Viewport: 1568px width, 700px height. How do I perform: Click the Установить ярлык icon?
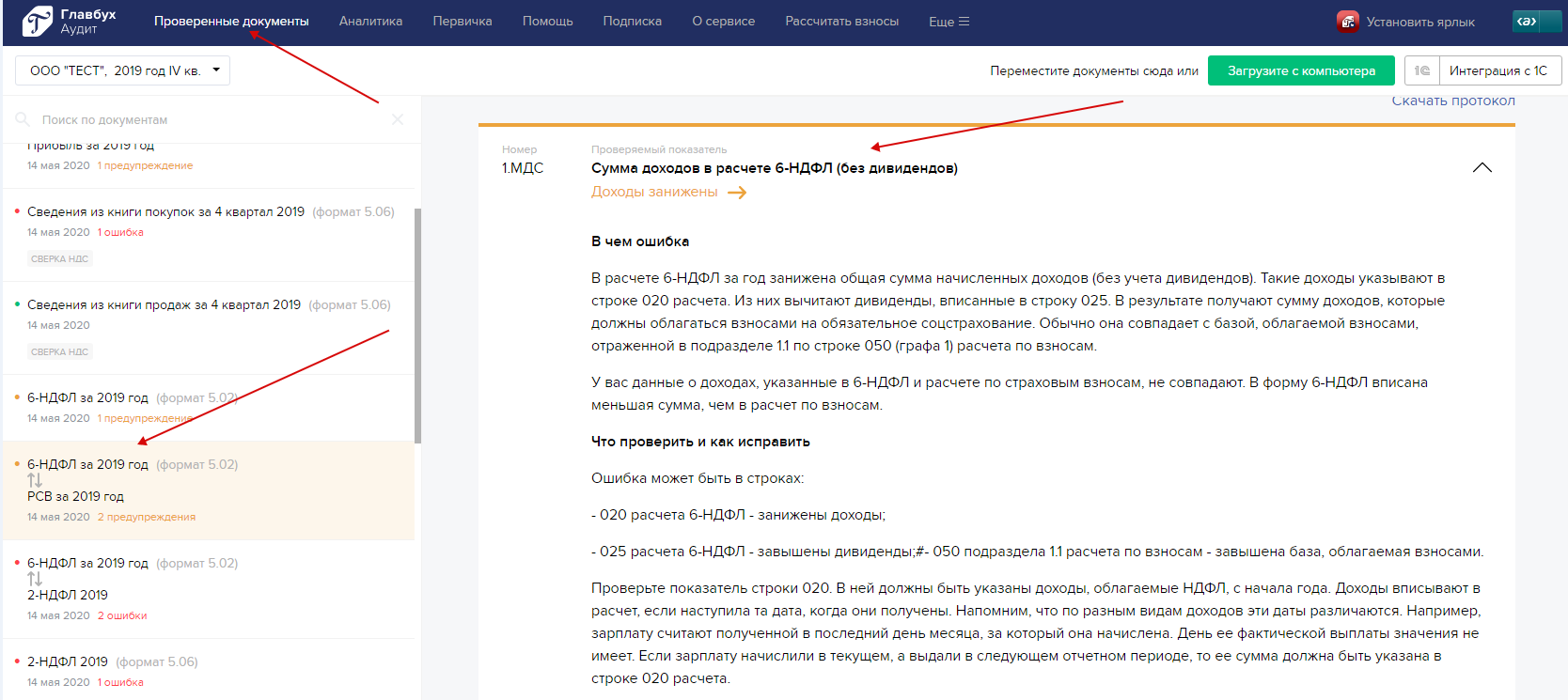(1347, 22)
